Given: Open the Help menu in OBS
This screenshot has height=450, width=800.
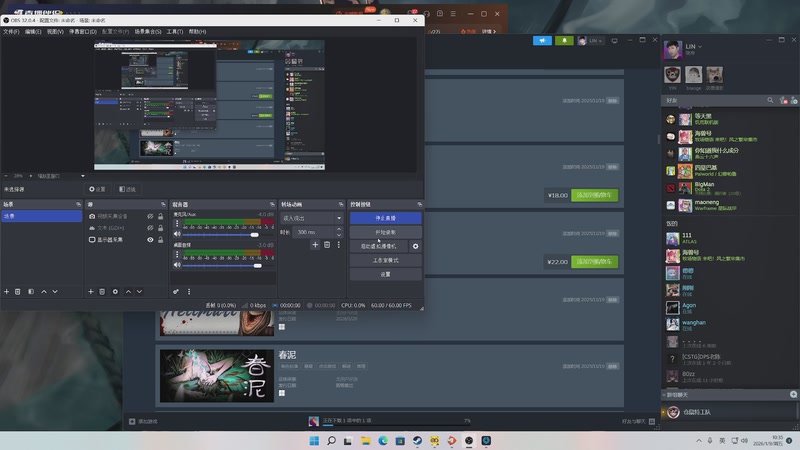Looking at the screenshot, I should tap(197, 32).
